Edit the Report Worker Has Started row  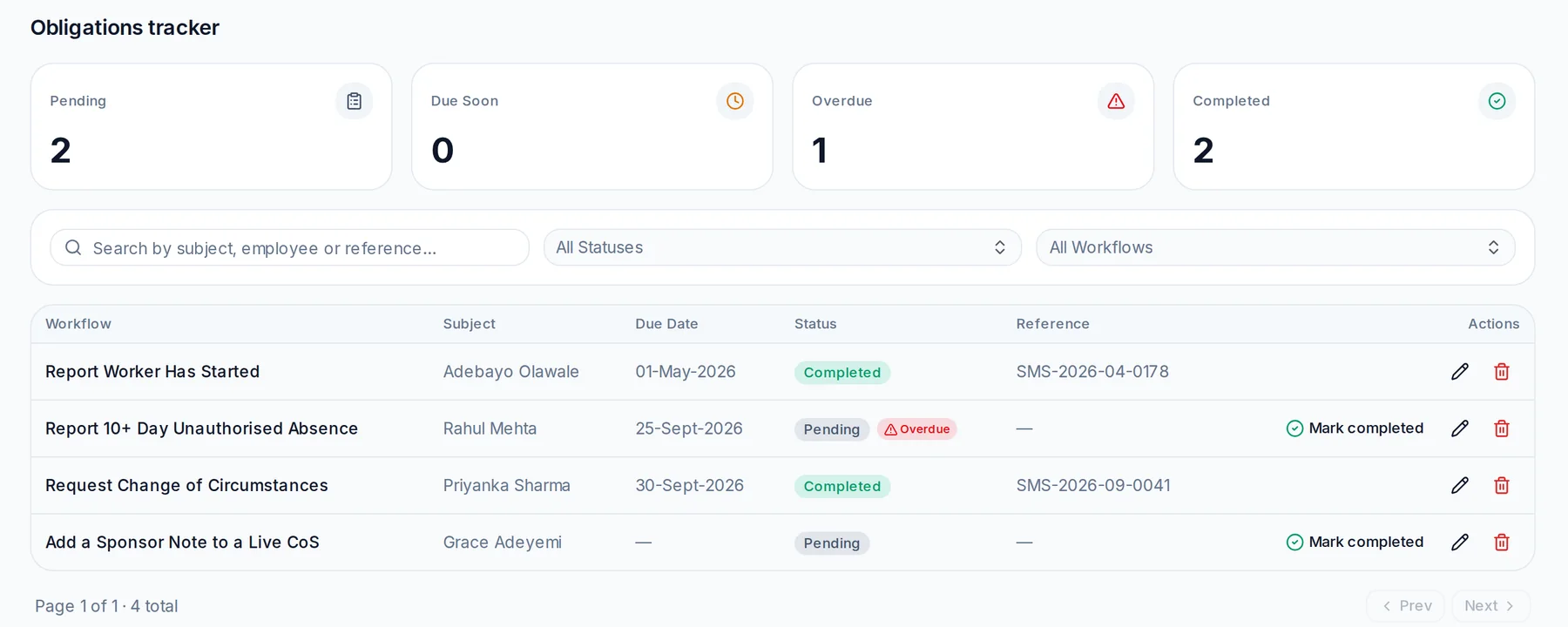tap(1460, 372)
